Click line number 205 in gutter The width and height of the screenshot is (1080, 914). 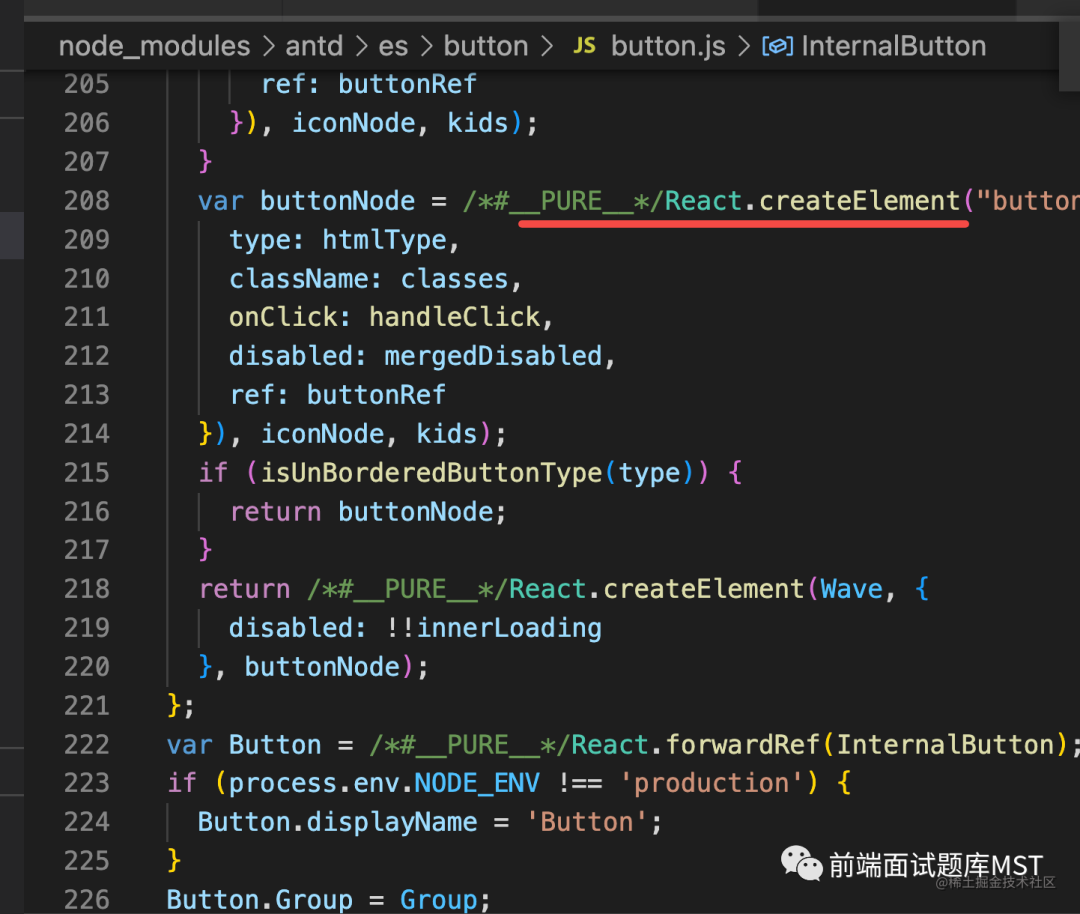[87, 84]
